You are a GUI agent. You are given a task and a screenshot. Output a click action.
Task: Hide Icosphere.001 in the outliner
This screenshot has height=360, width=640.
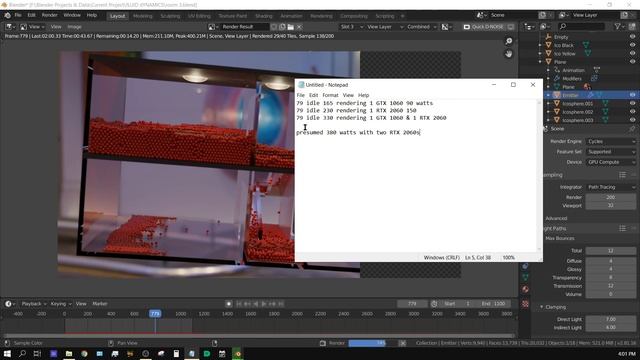[x=632, y=103]
